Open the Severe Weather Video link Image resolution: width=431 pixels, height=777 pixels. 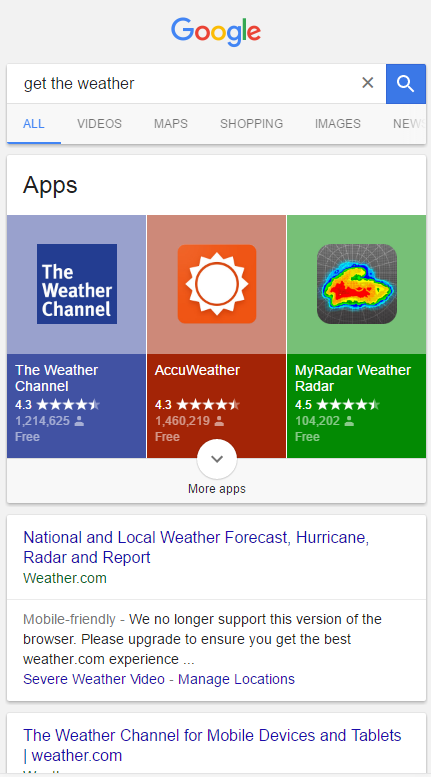tap(94, 679)
